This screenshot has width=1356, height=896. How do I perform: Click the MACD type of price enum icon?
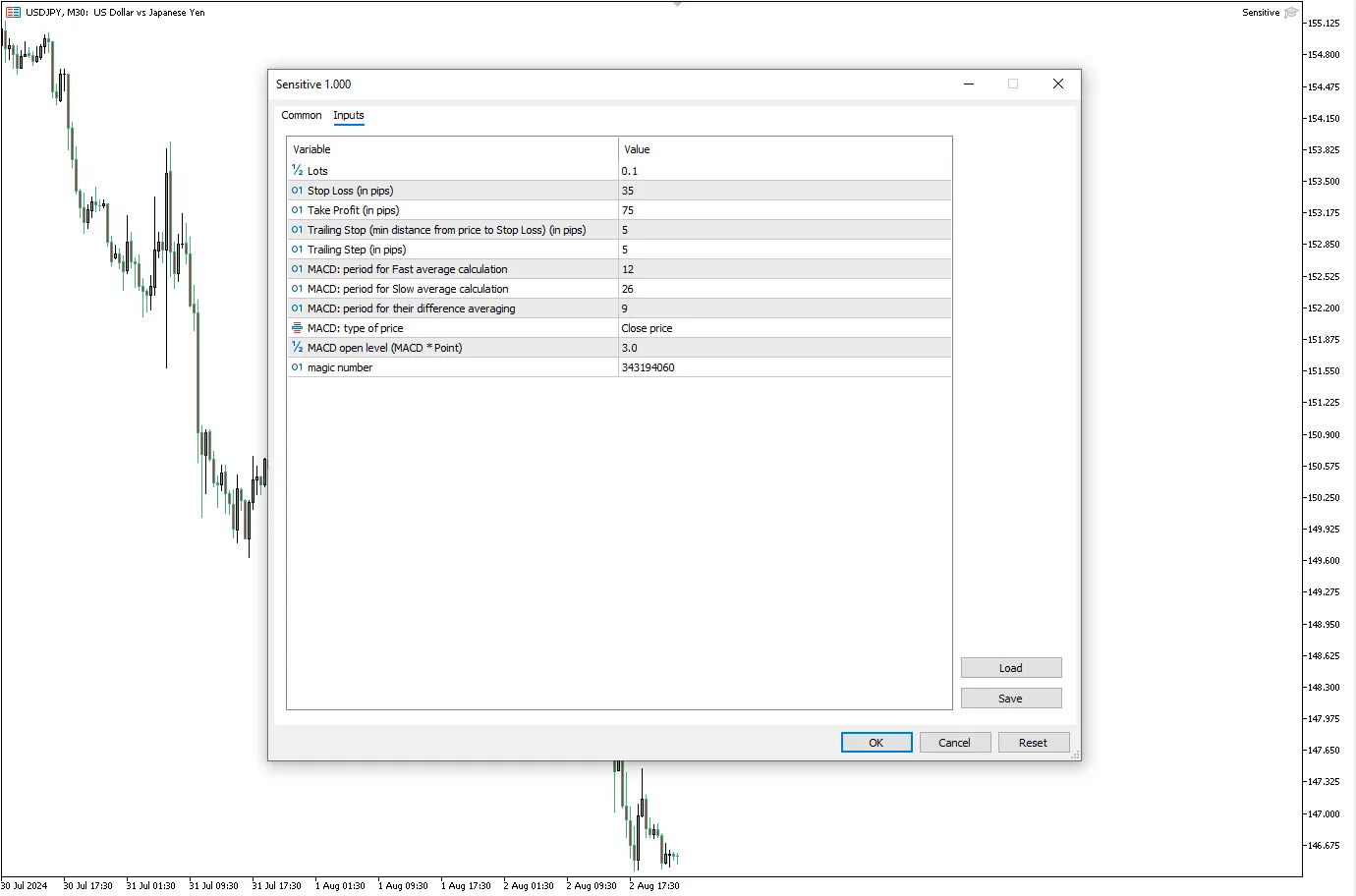pyautogui.click(x=297, y=328)
